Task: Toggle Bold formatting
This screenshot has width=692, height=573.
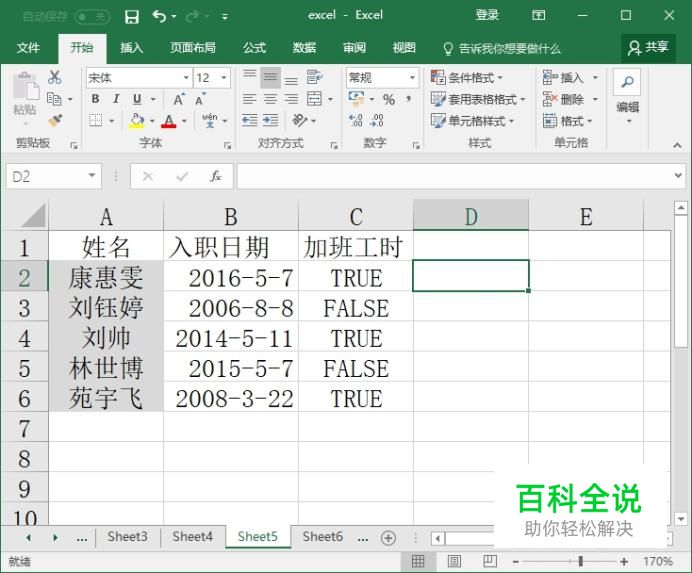Action: [x=95, y=99]
